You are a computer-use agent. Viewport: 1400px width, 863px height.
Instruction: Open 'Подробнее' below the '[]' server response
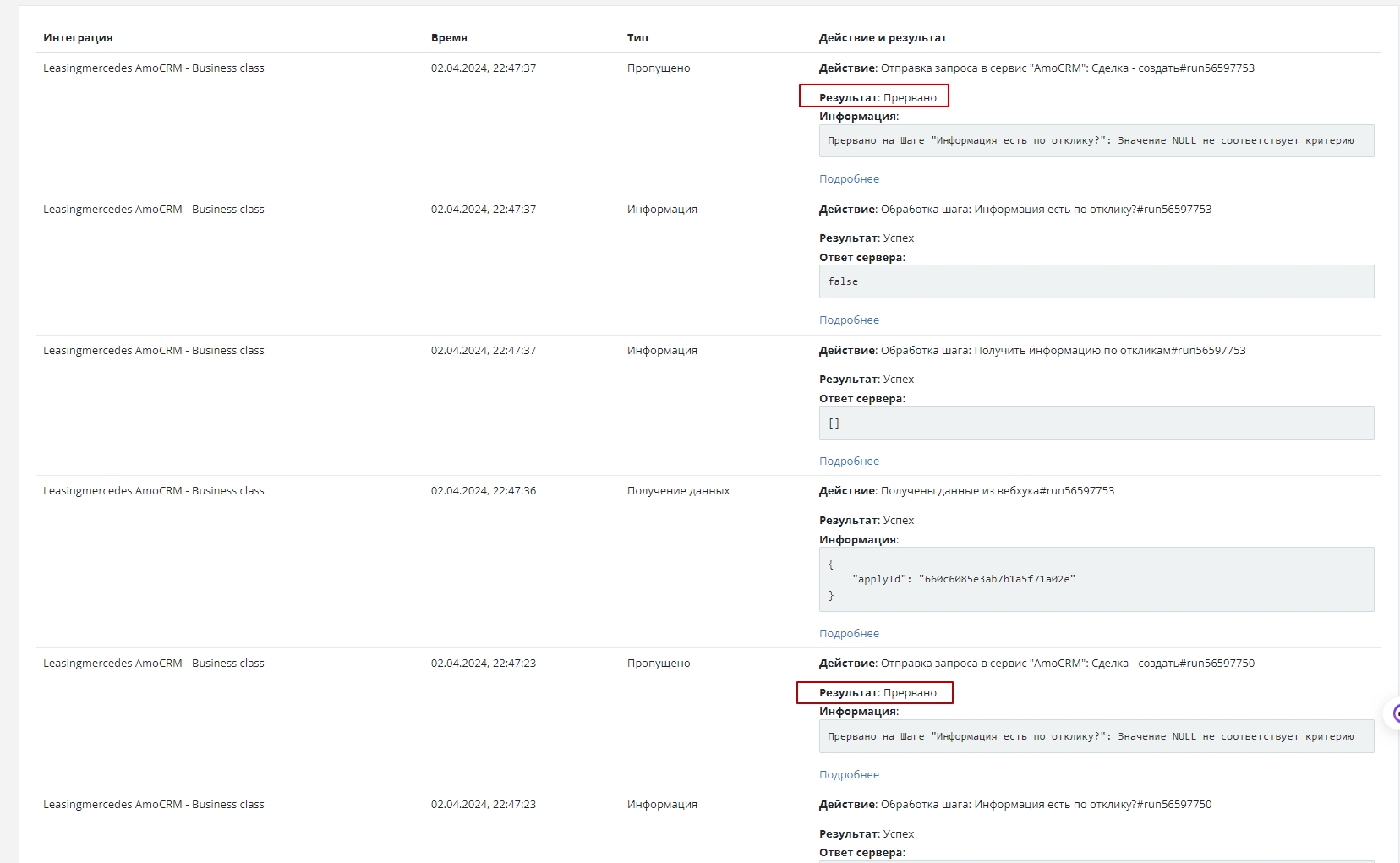849,462
